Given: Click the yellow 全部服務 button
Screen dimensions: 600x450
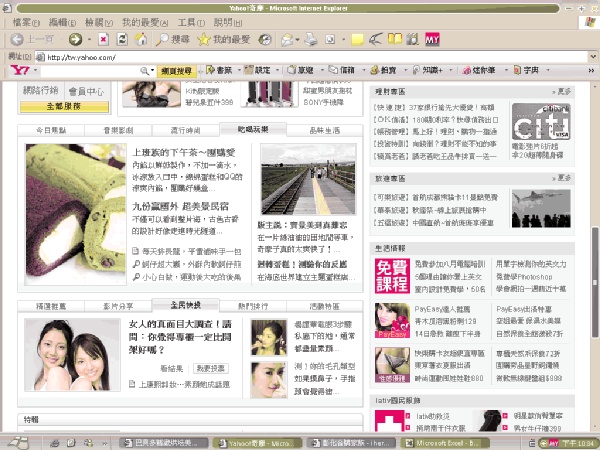Looking at the screenshot, I should [64, 106].
